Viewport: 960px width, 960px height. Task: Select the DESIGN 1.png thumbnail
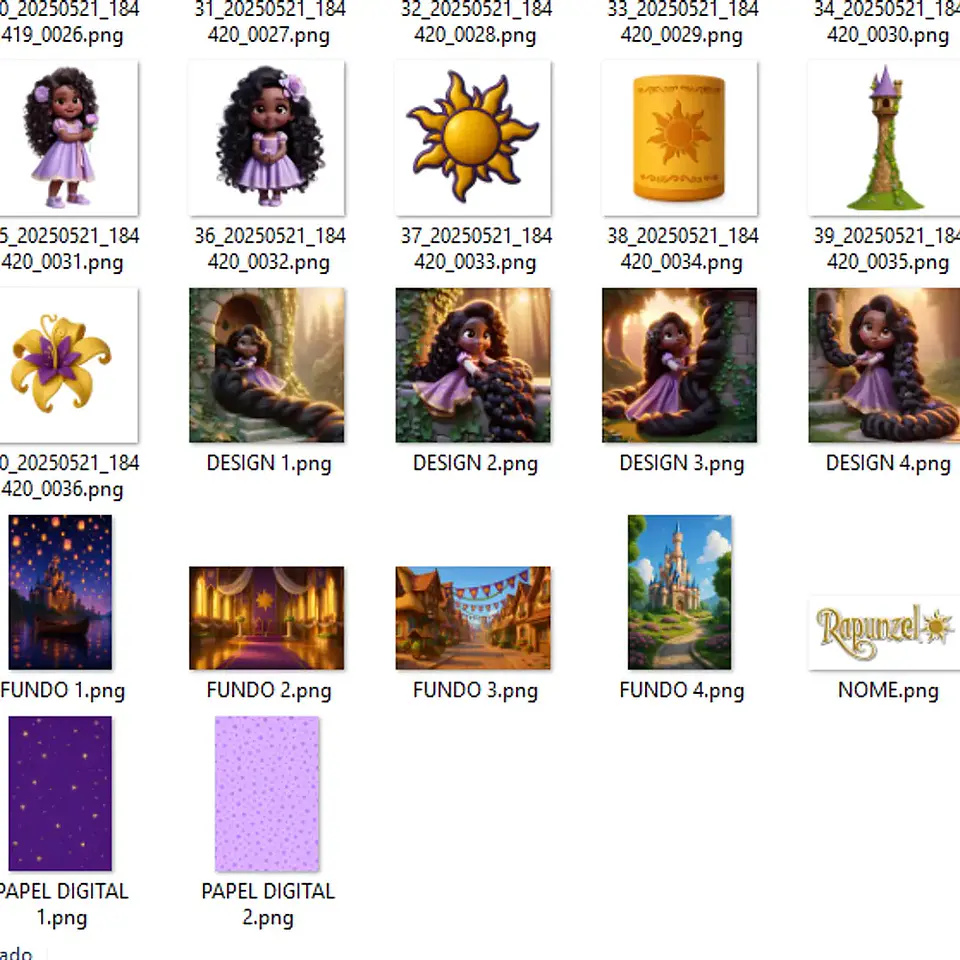point(267,365)
